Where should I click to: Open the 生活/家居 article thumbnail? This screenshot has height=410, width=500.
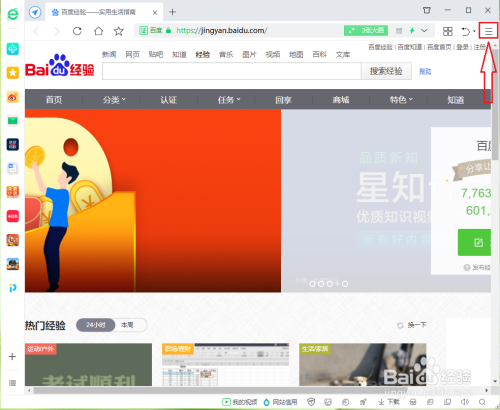[363, 365]
